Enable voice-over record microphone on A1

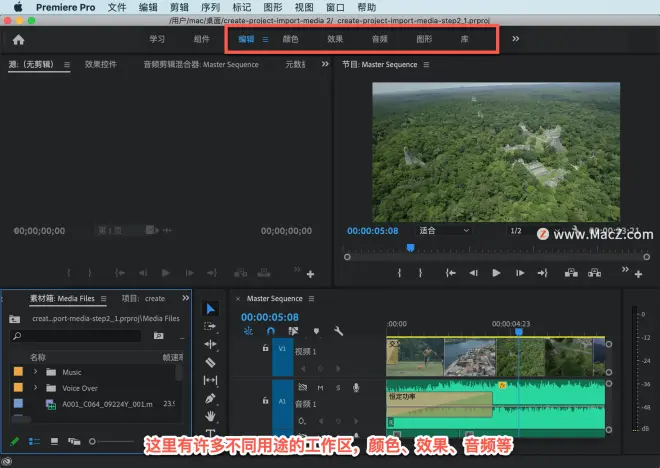356,388
